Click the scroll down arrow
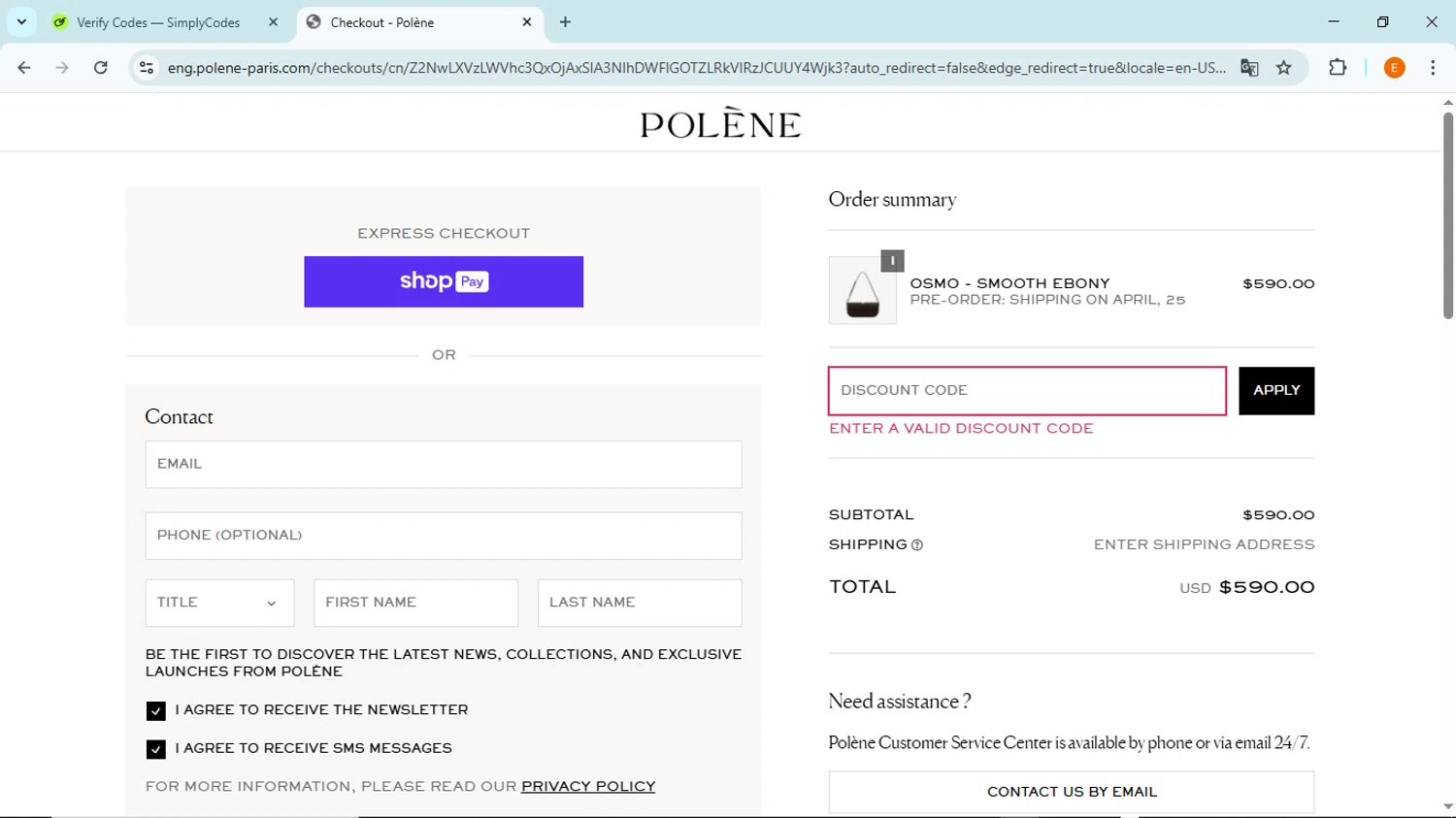Viewport: 1456px width, 818px height. pos(1447,806)
